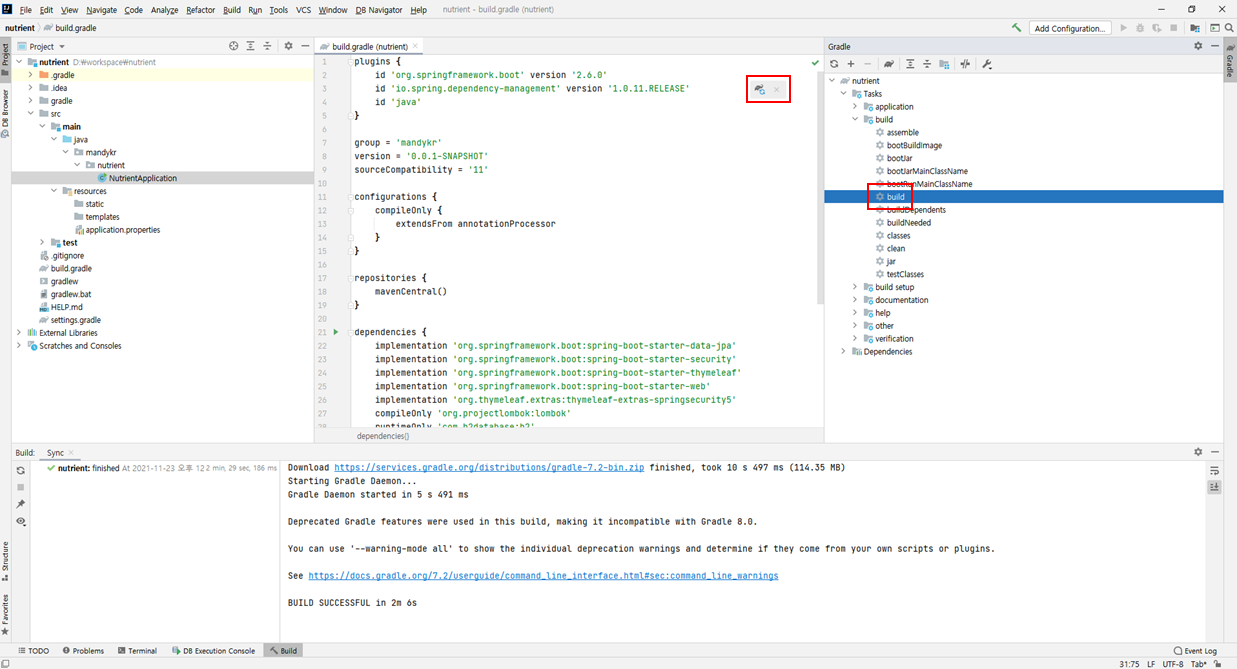Open the Favorites side tab
Screen dimensions: 1237x669
pos(5,613)
